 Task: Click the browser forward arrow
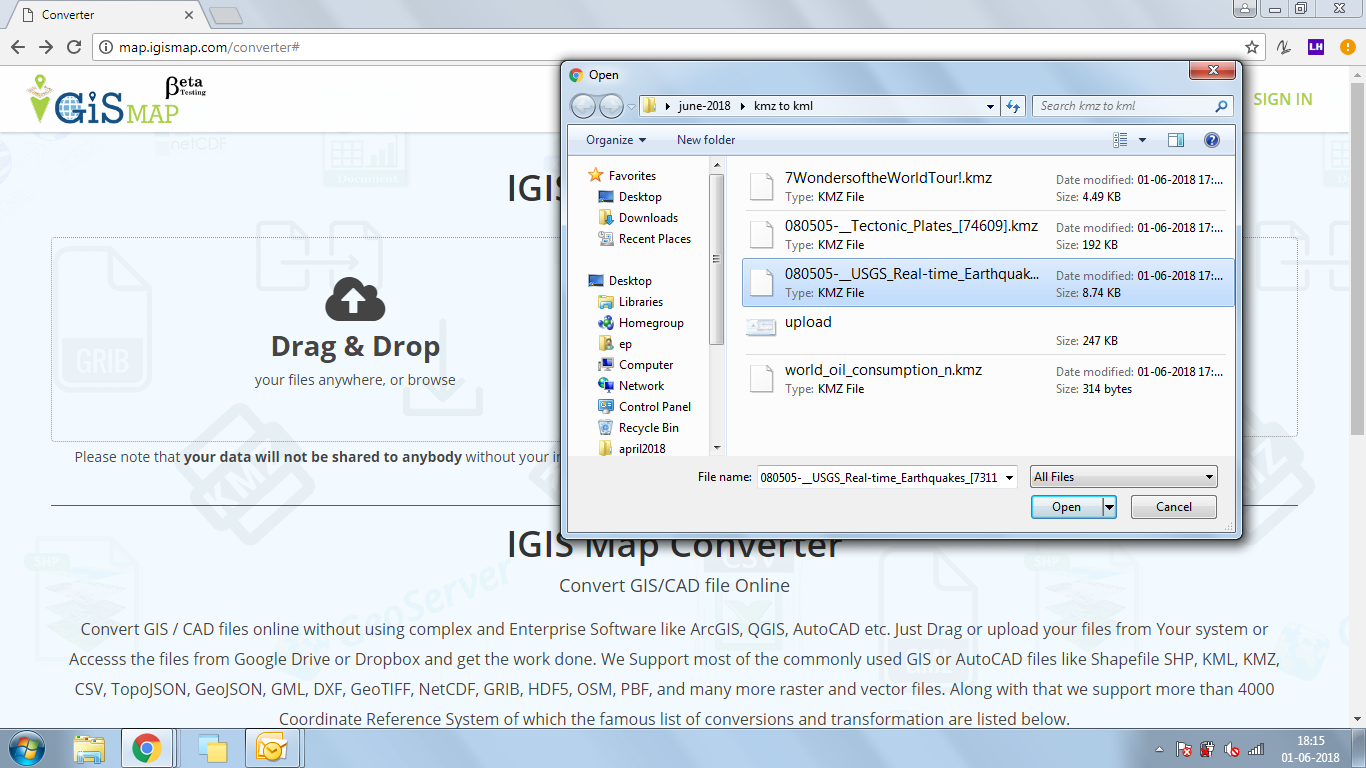pos(45,47)
